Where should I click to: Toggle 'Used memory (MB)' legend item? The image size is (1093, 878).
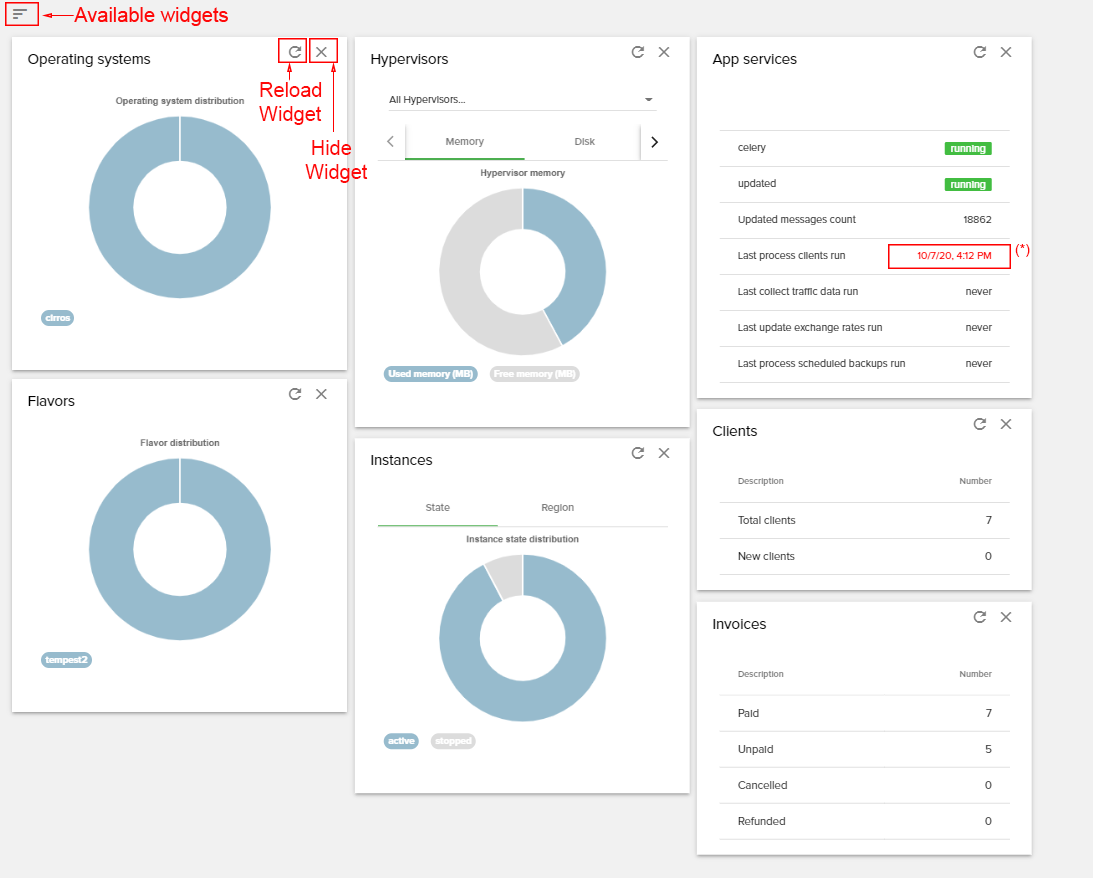[431, 374]
